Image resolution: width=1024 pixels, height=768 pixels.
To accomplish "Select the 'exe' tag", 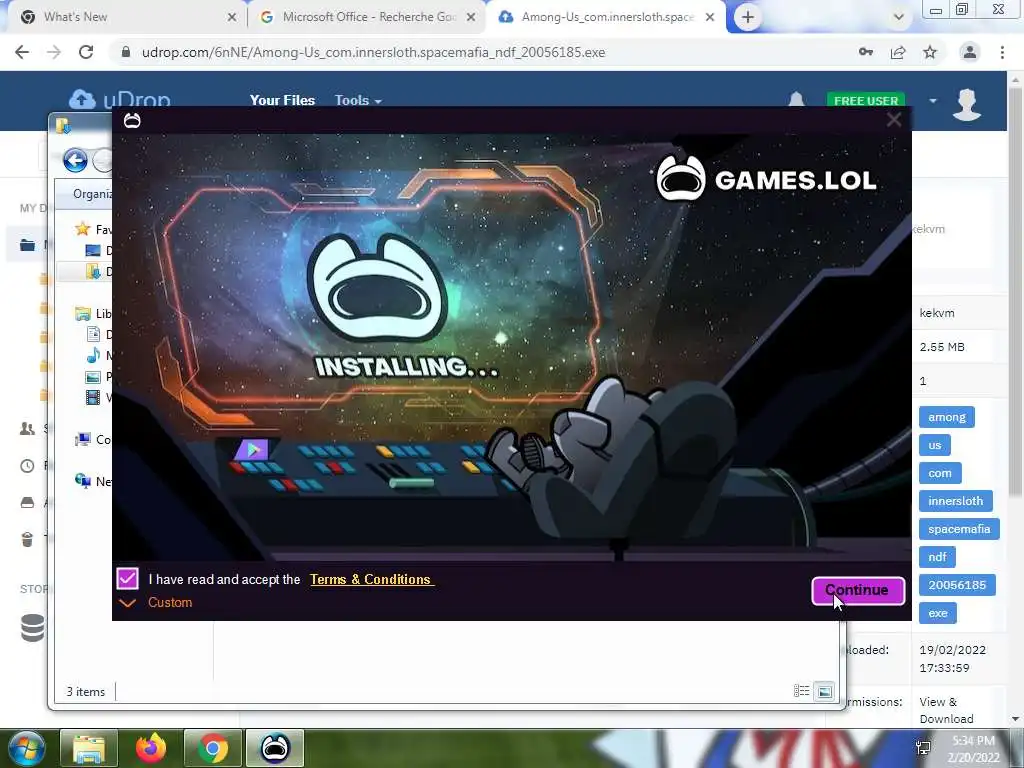I will click(938, 613).
